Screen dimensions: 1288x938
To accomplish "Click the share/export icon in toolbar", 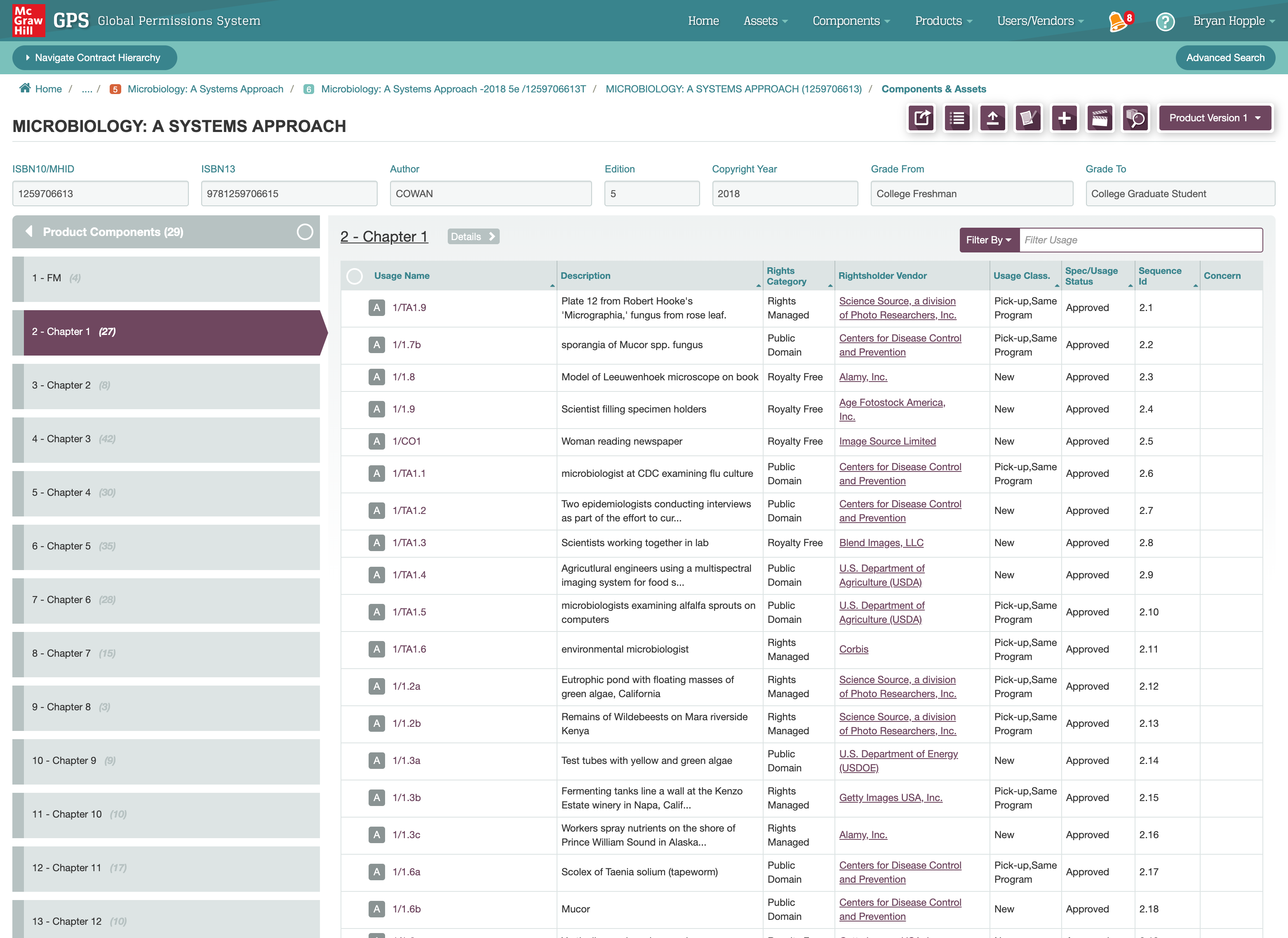I will pyautogui.click(x=921, y=118).
